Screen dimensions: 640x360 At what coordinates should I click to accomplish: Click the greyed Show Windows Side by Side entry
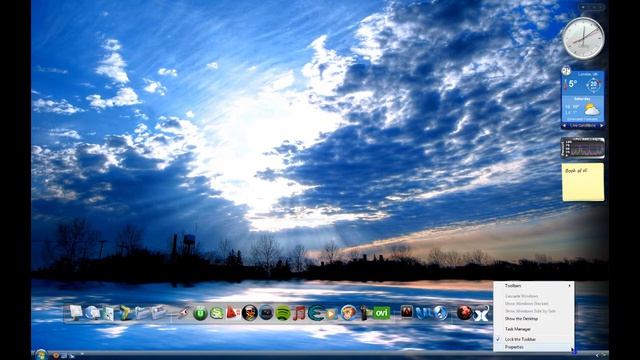pyautogui.click(x=530, y=311)
